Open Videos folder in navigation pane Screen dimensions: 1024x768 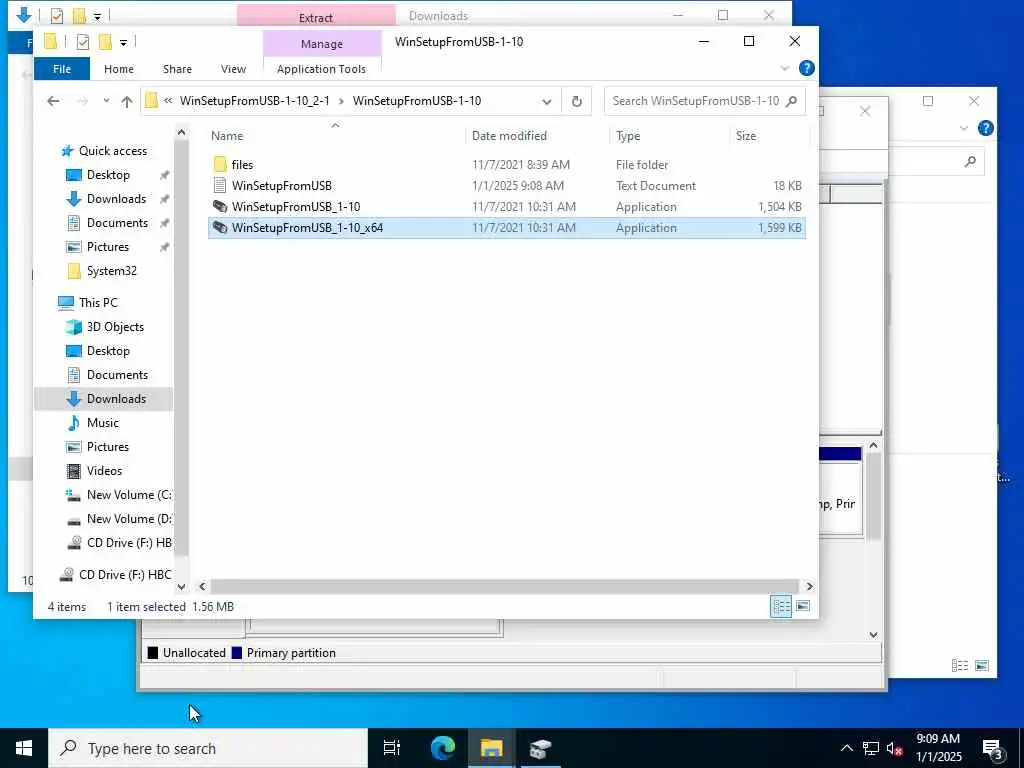104,471
